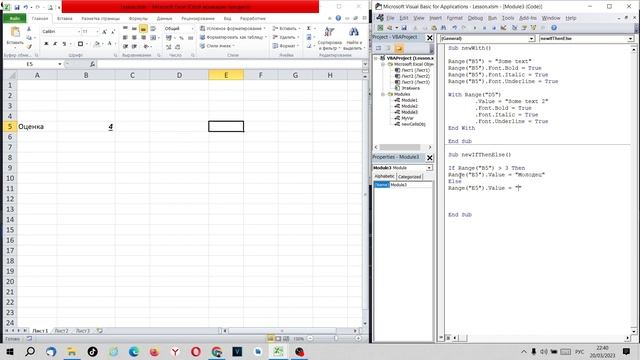
Task: Click the Sort and Filter icon
Action: pos(329,31)
